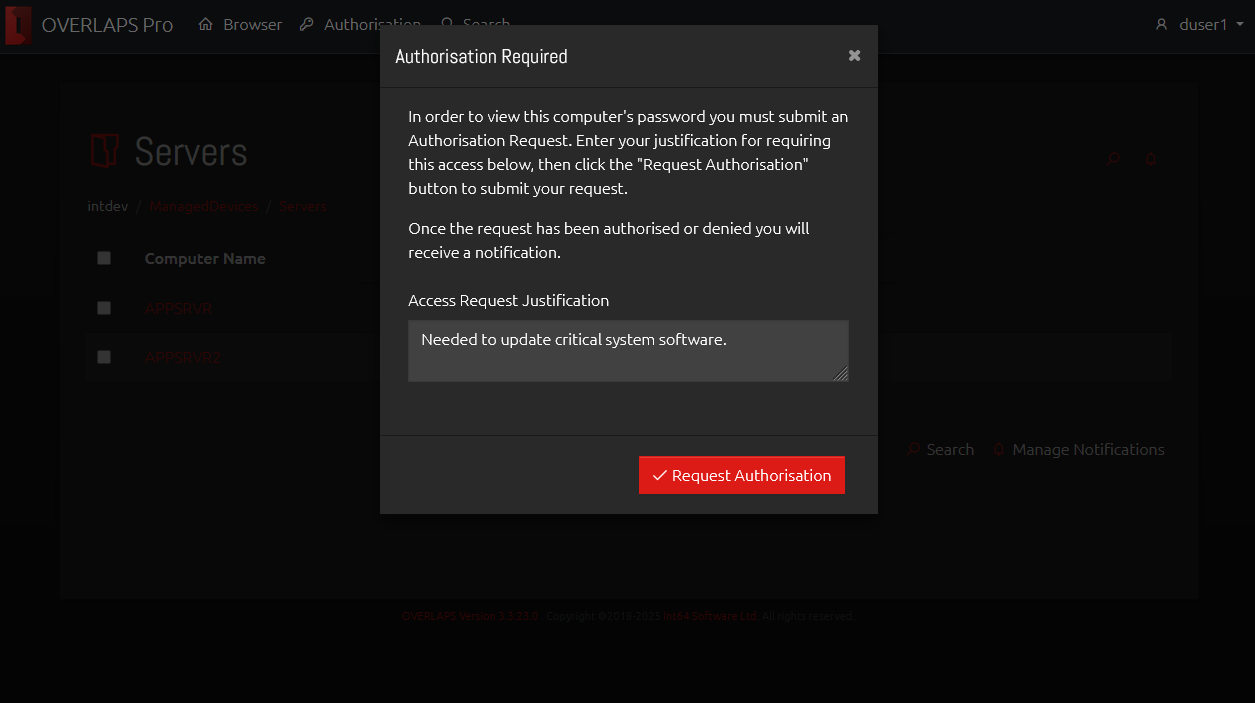Click the Request Authorisation button
The image size is (1255, 703).
742,475
